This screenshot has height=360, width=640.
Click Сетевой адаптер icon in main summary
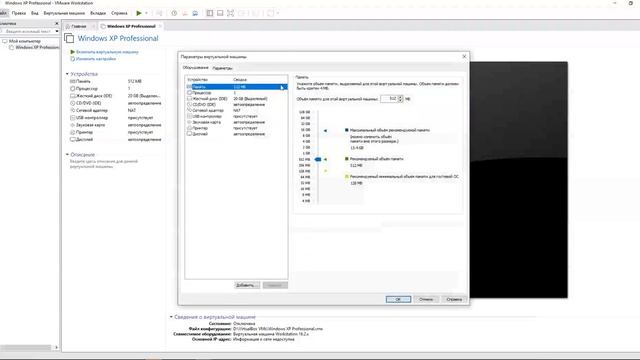pos(72,110)
